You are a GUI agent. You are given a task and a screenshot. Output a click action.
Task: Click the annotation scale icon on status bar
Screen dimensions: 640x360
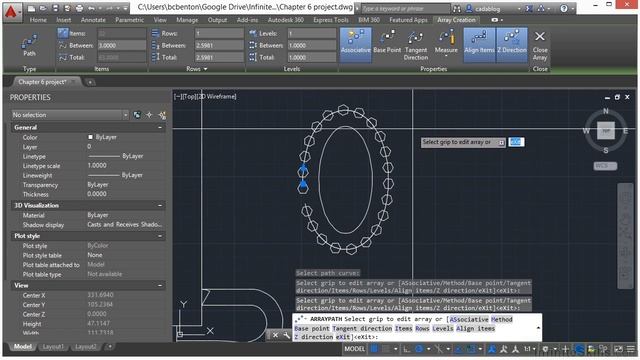[516, 349]
